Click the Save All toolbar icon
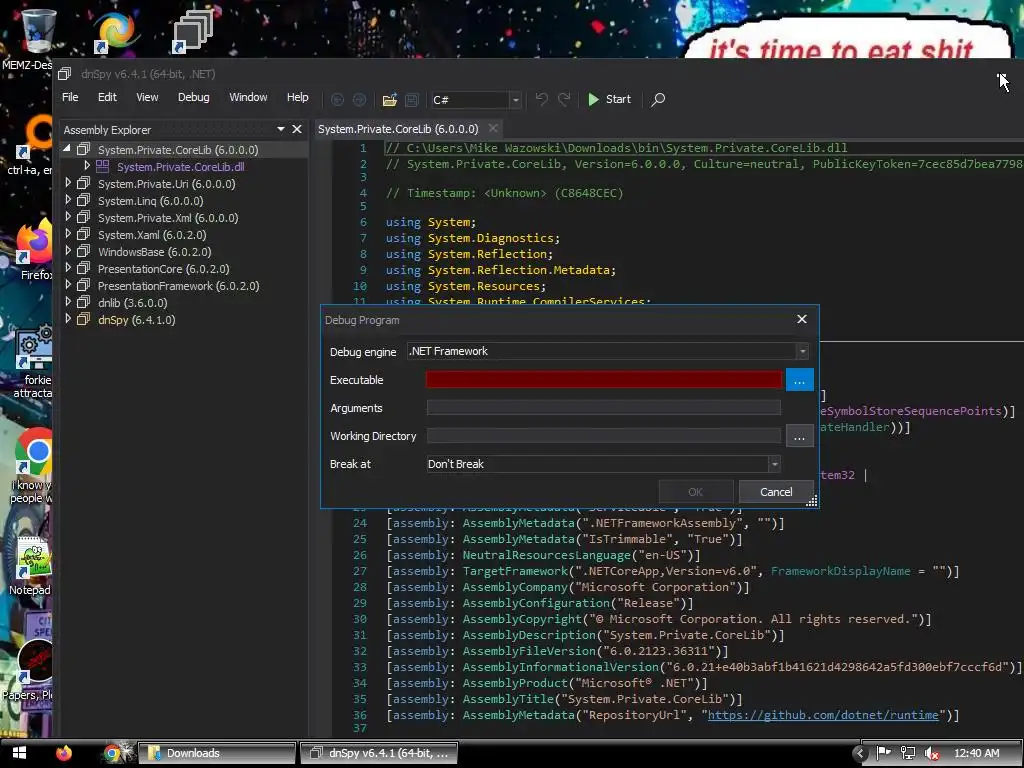Image resolution: width=1024 pixels, height=768 pixels. (x=411, y=99)
